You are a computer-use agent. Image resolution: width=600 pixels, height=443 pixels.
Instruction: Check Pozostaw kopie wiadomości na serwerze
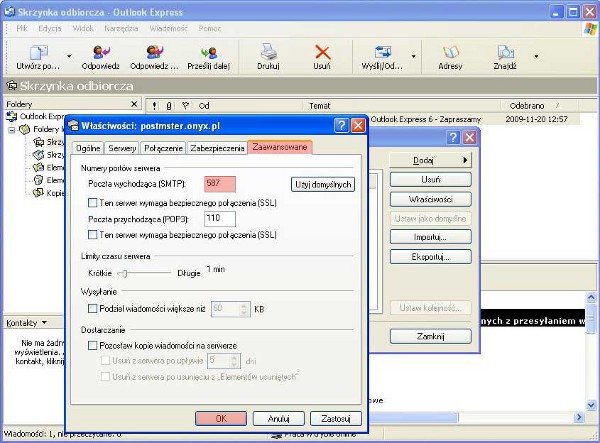point(93,345)
